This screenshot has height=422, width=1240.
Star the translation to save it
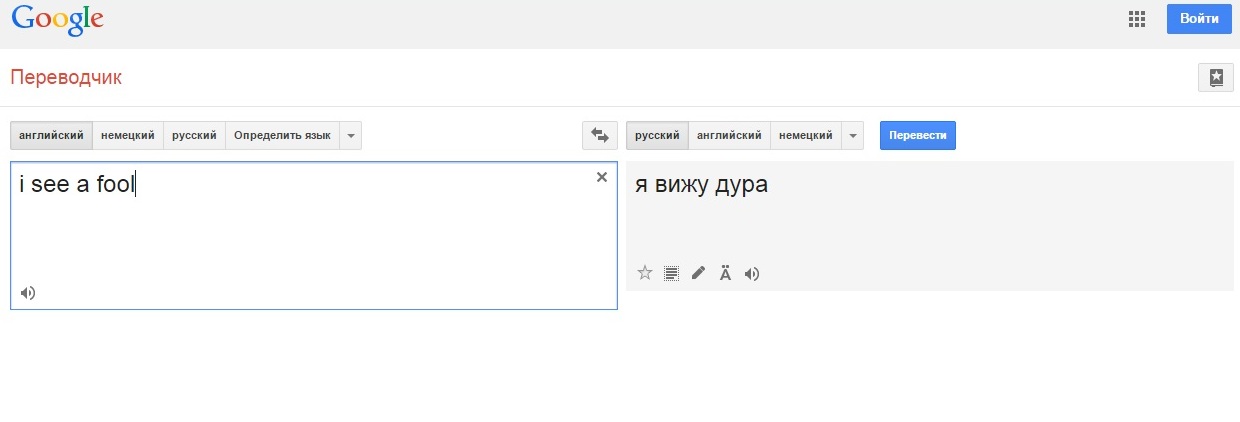645,273
